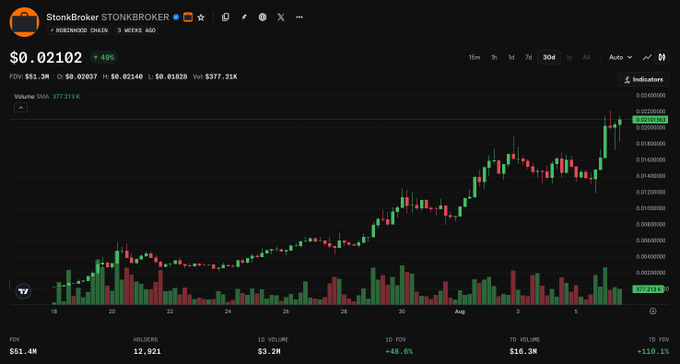
Task: Click the 1D VOLUME $3.2M stat
Action: (x=273, y=346)
